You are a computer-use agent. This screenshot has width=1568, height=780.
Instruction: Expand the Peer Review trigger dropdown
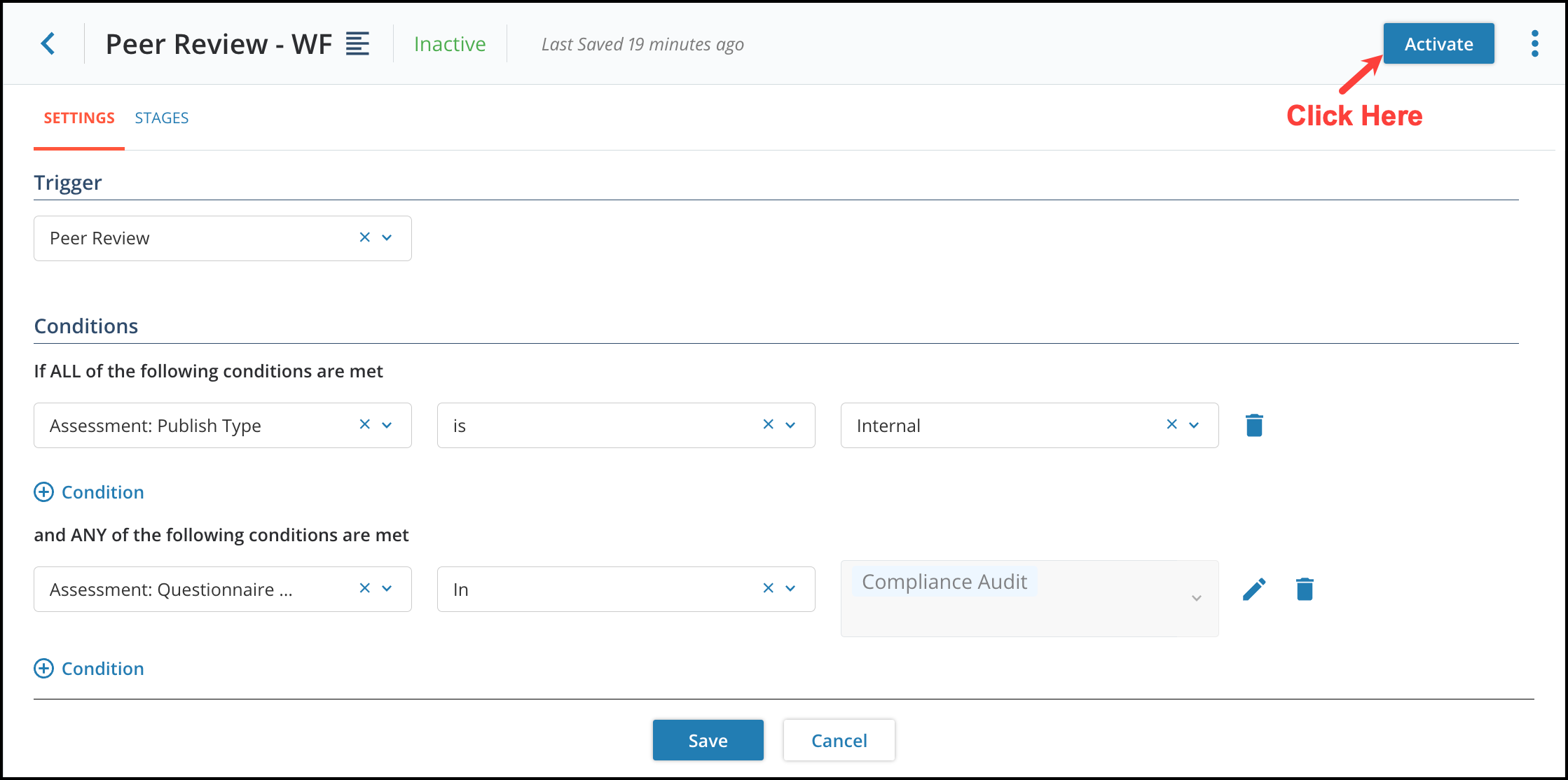(x=387, y=238)
